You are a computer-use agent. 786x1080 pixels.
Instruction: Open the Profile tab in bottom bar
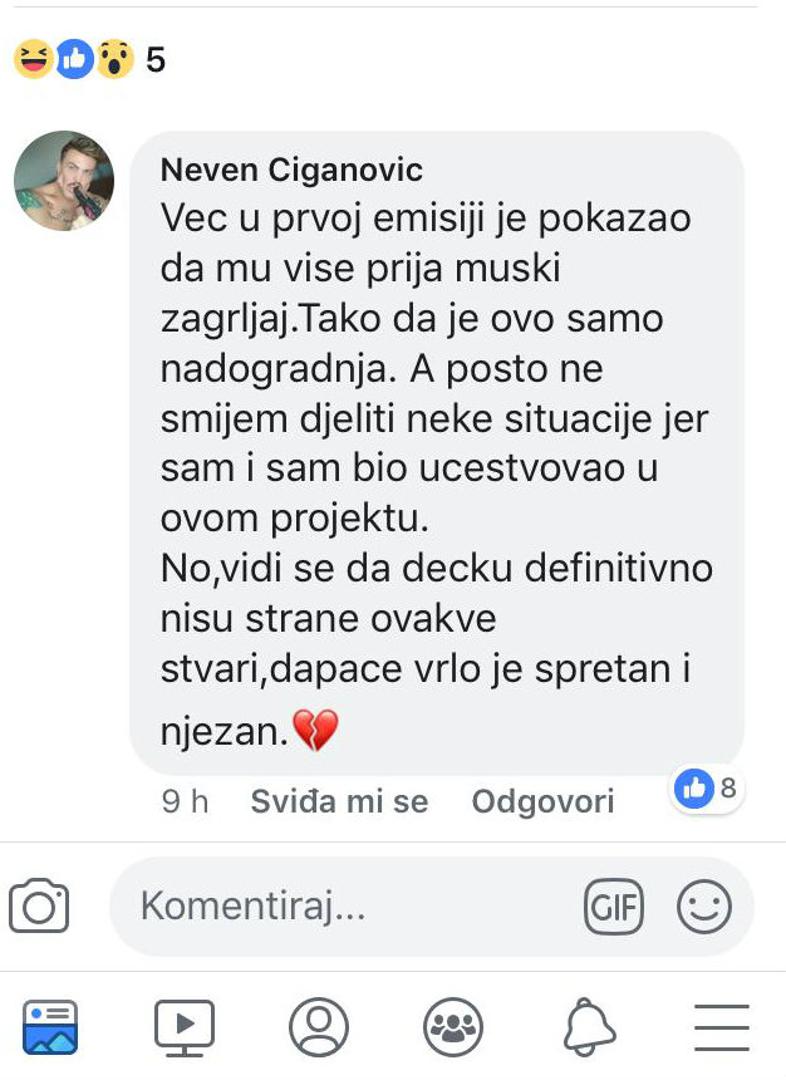coord(318,1027)
